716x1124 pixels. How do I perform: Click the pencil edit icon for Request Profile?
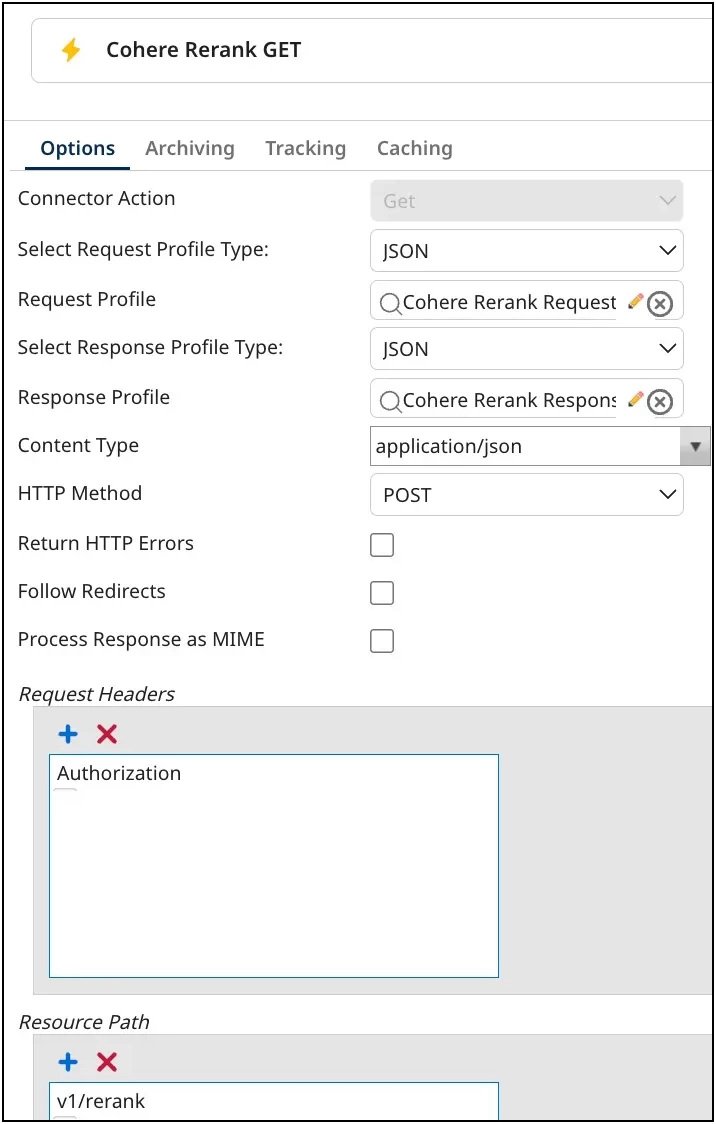(x=635, y=301)
